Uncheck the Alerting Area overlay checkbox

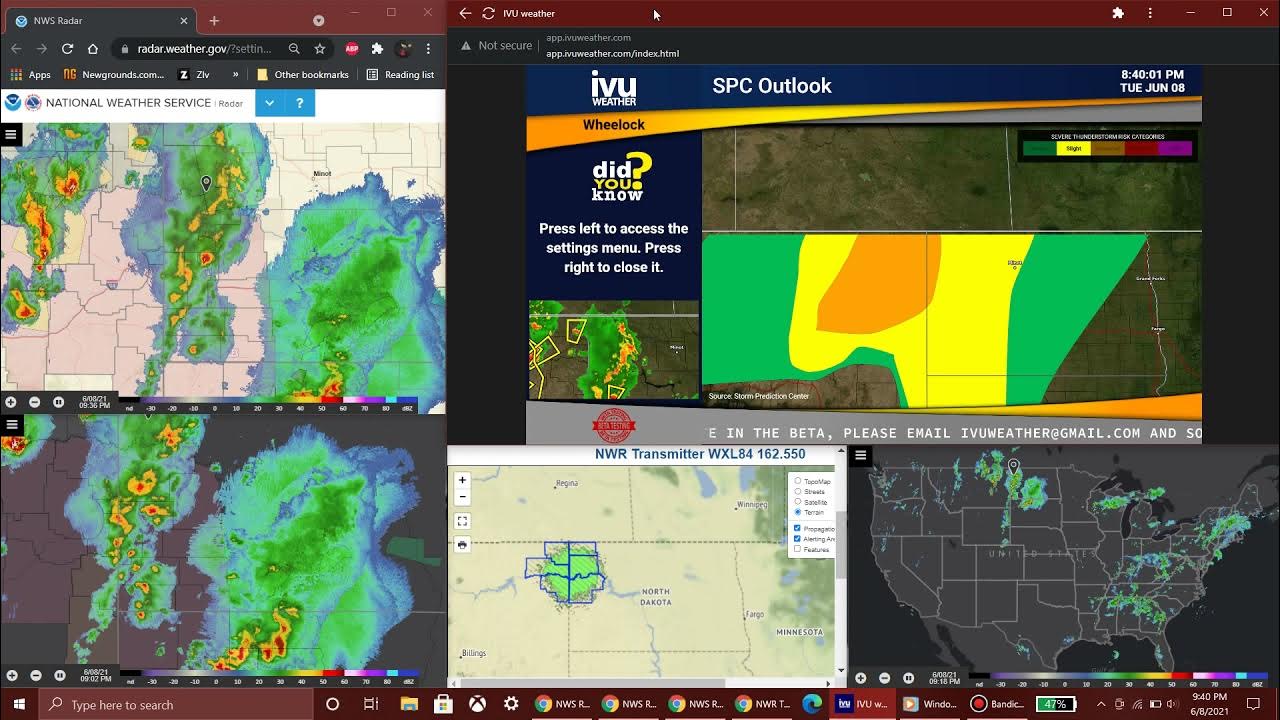coord(797,539)
